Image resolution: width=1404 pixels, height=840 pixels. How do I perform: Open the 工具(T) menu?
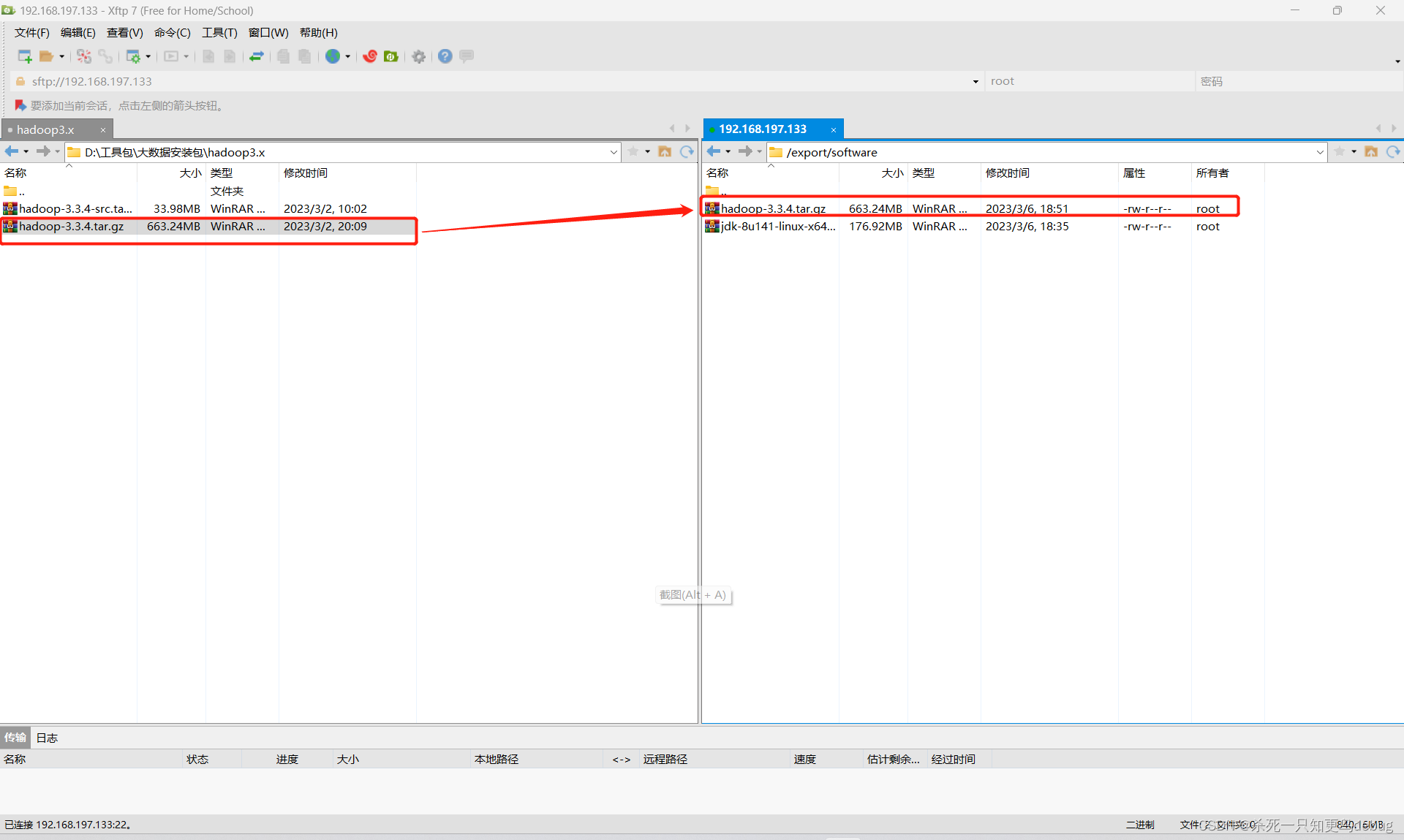[219, 33]
